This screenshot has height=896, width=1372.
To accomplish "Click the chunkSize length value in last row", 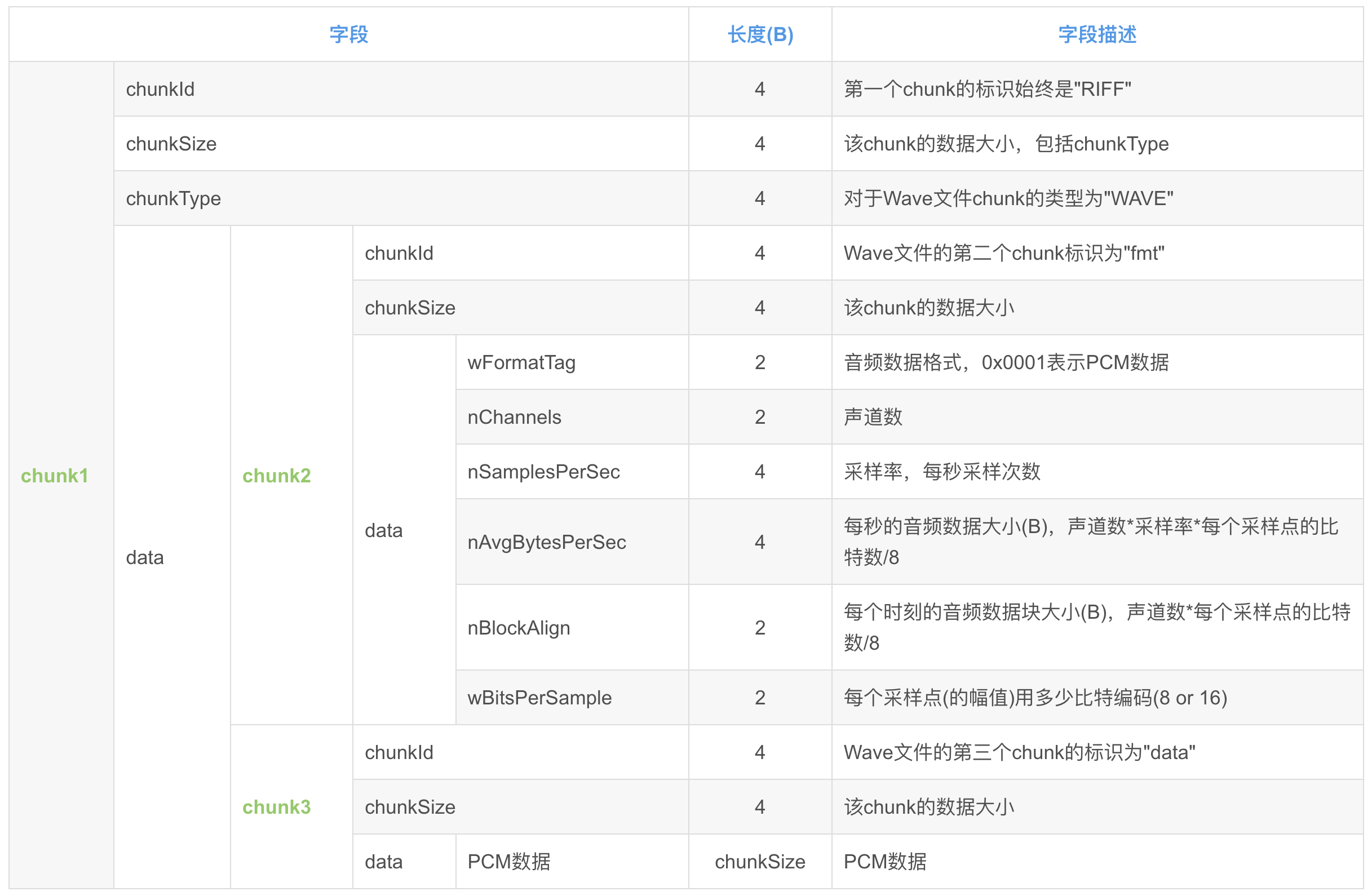I will pos(760,862).
